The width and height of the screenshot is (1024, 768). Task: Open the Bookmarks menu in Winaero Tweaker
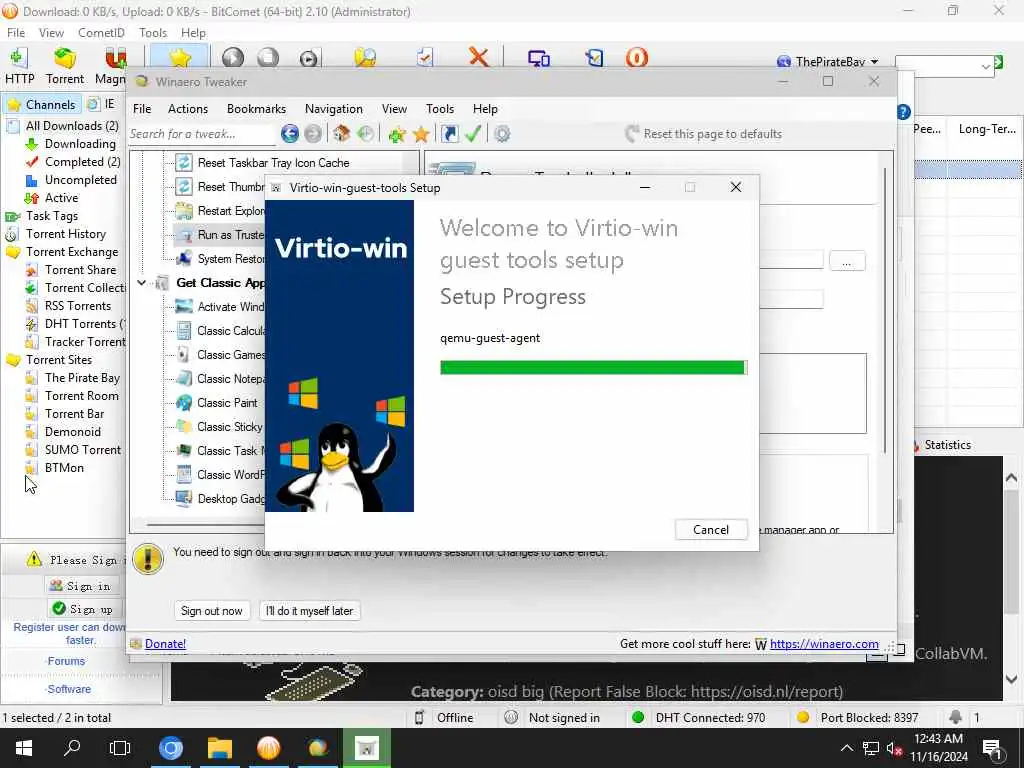256,109
